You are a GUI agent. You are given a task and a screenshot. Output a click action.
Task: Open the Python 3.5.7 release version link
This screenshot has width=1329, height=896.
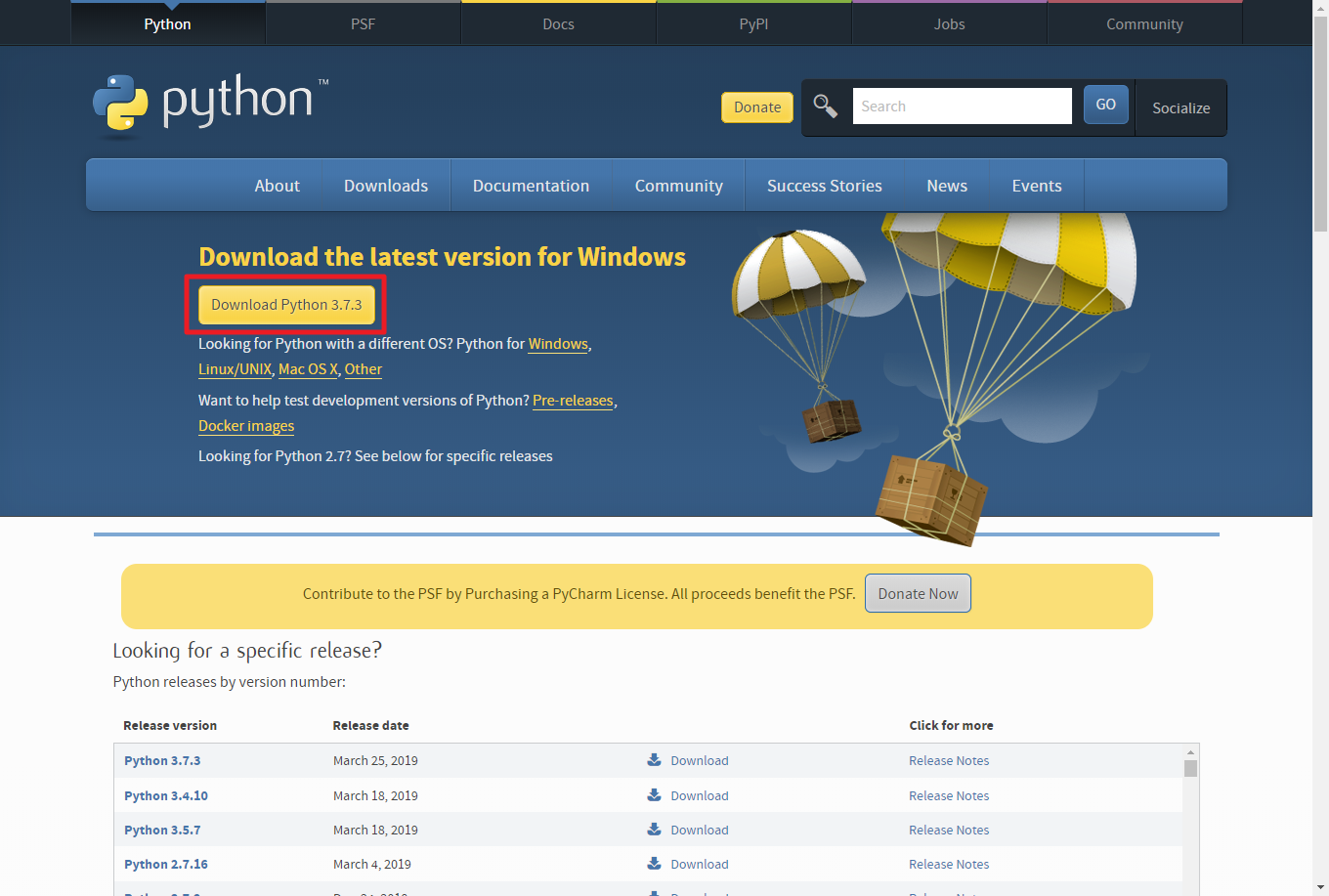(162, 830)
